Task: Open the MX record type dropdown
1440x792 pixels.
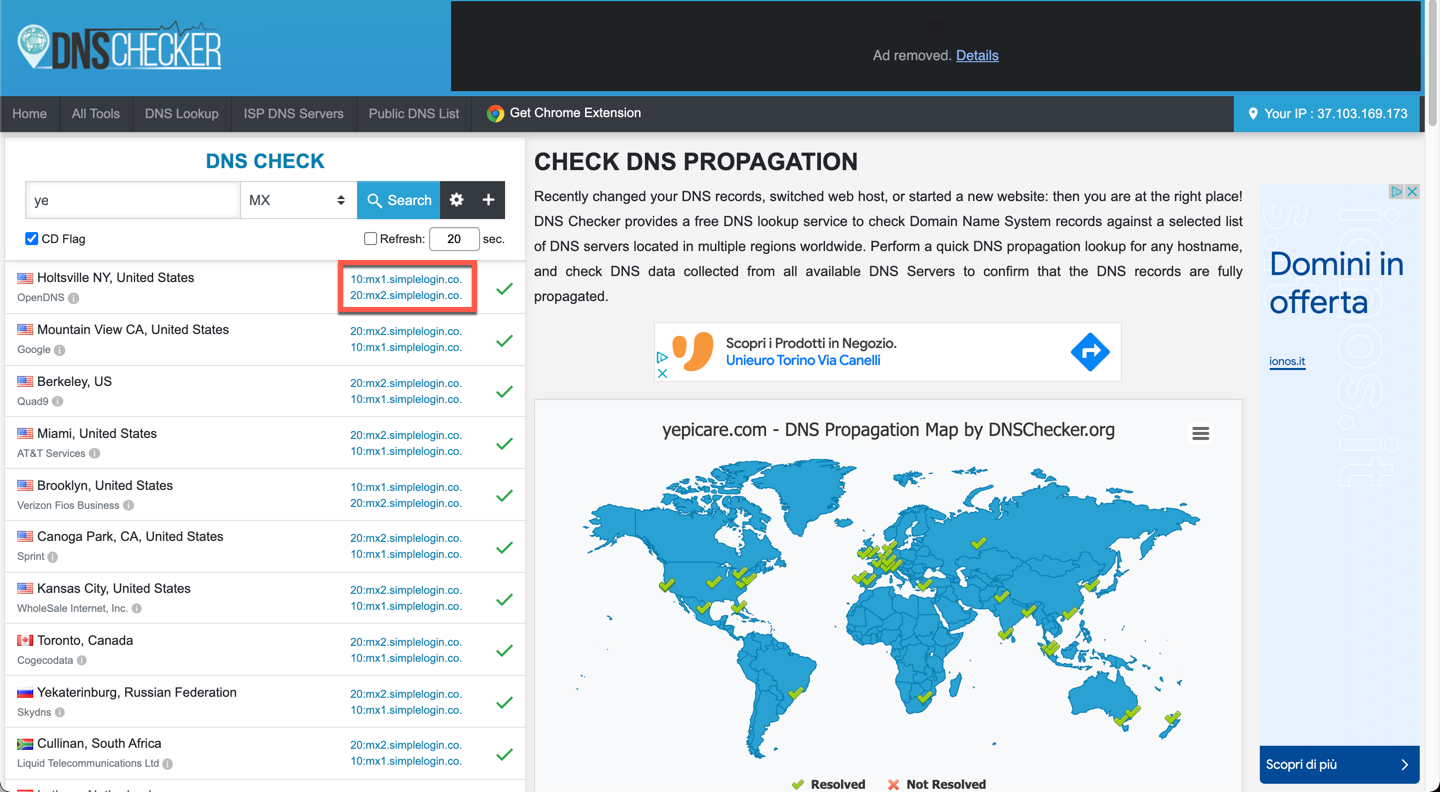Action: 297,200
